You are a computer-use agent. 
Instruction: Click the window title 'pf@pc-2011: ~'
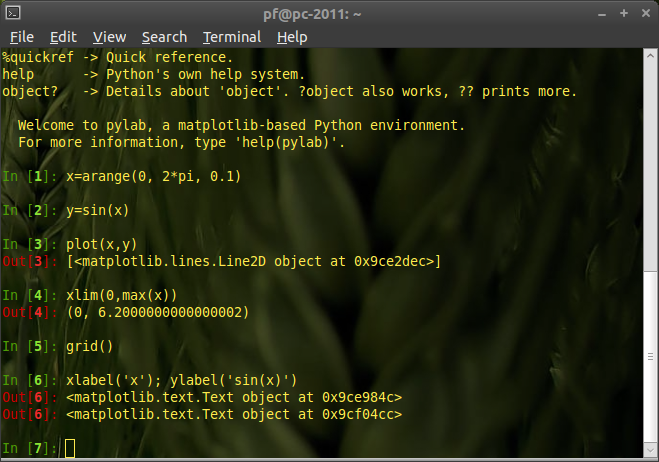(312, 14)
